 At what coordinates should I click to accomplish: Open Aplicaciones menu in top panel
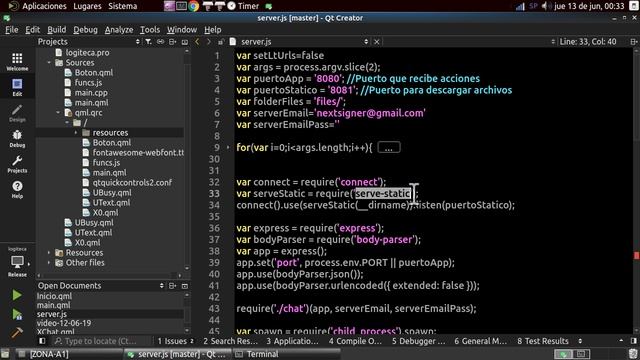click(44, 6)
